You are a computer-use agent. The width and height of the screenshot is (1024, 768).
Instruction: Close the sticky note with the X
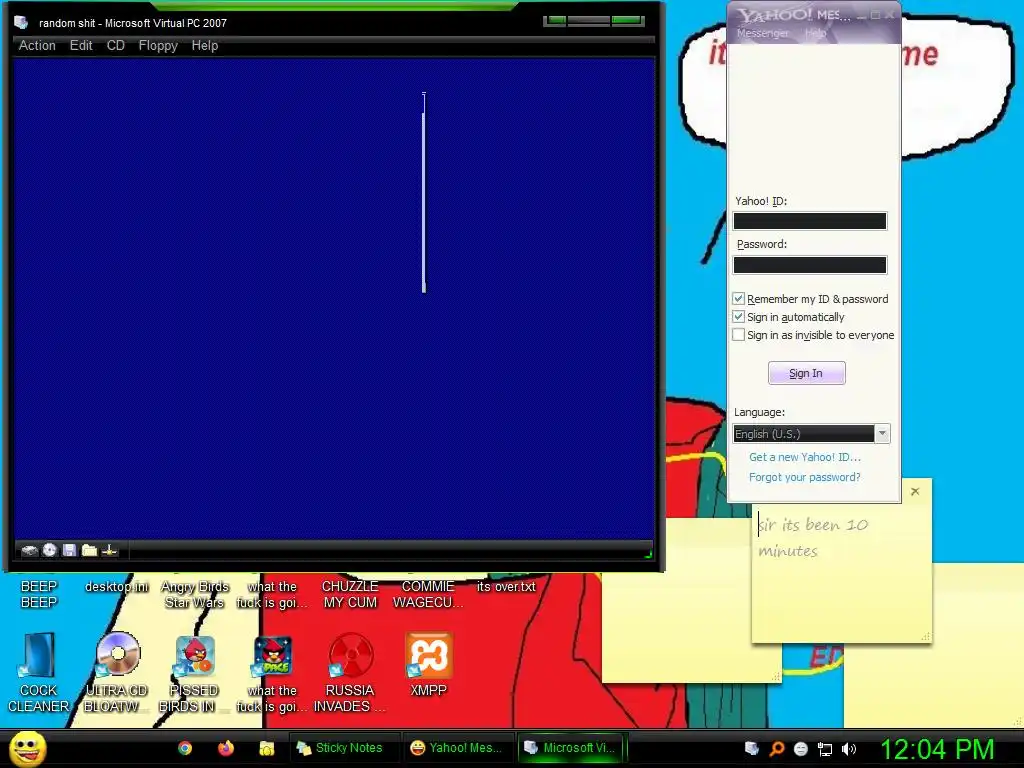915,491
